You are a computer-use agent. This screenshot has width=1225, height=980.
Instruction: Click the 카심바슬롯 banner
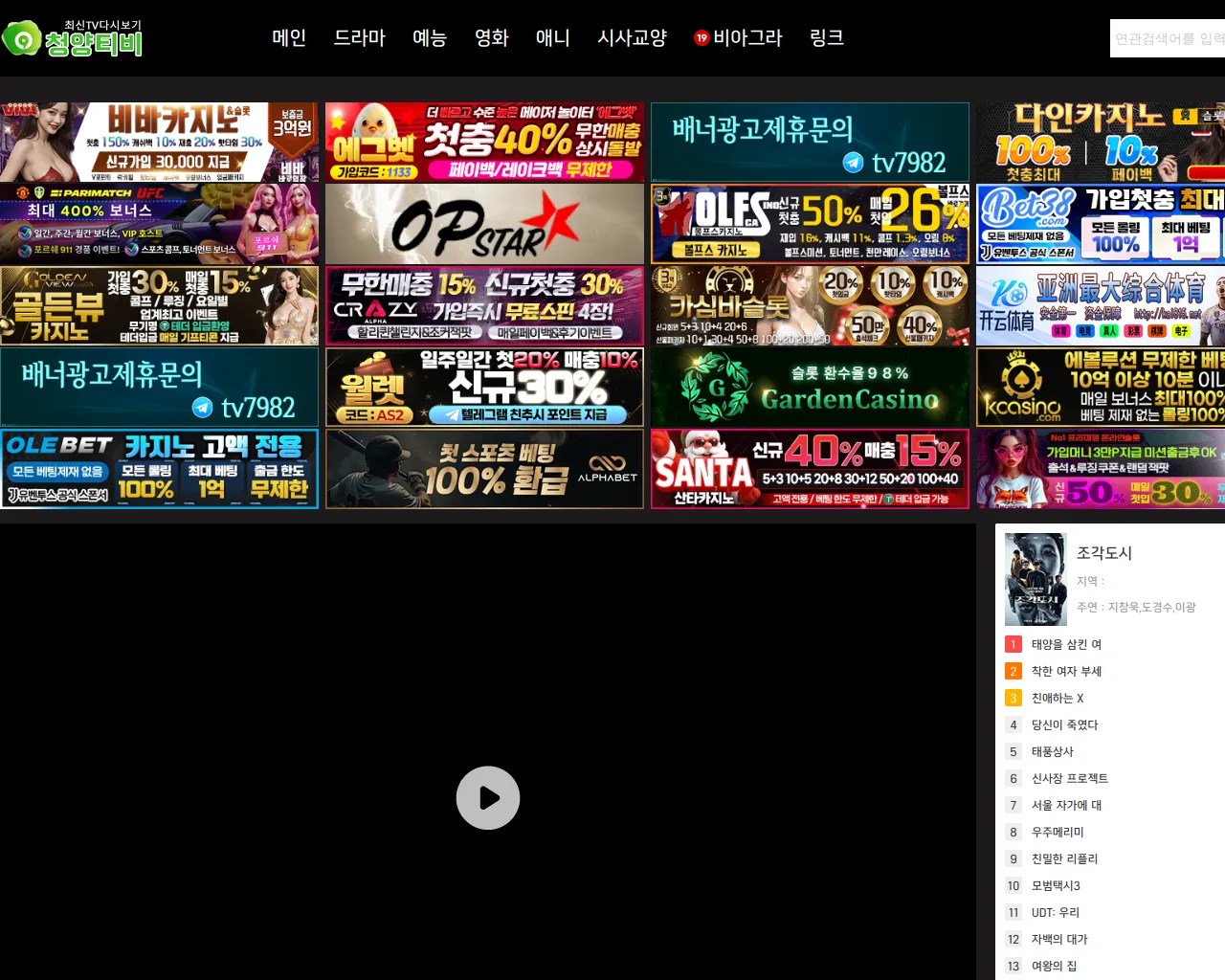pos(810,305)
